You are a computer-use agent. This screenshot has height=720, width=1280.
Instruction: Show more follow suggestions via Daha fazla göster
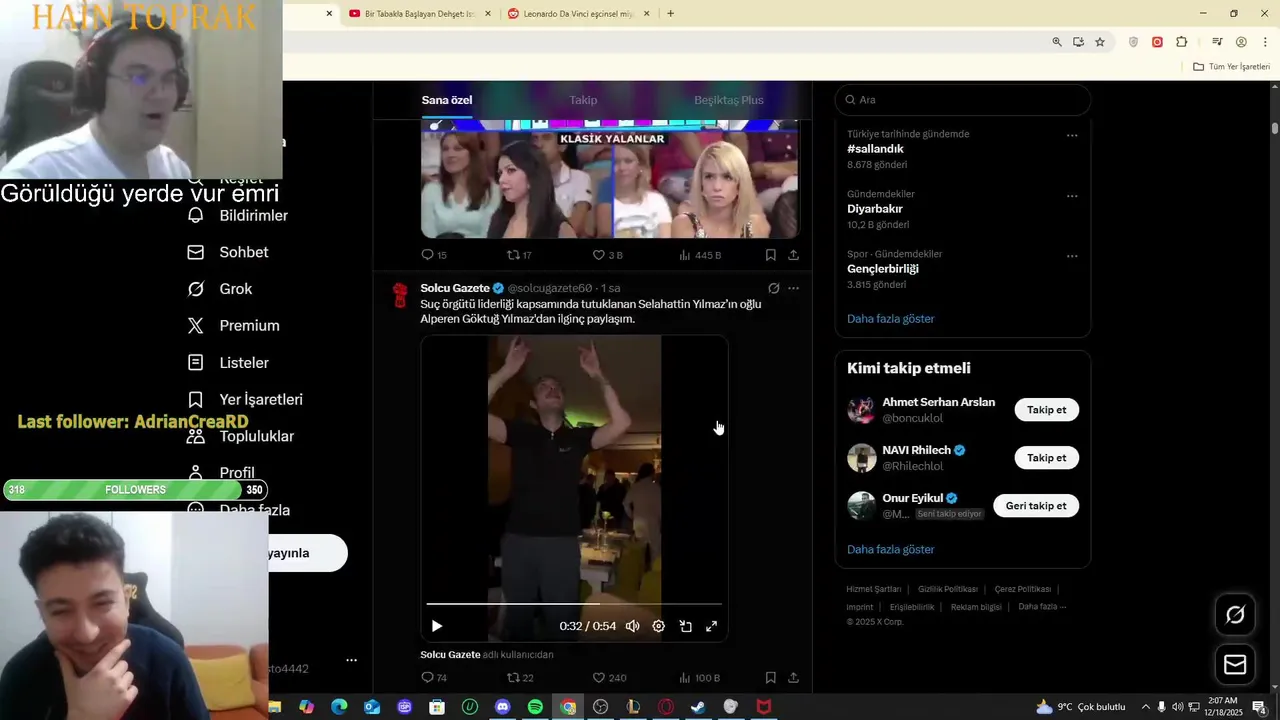tap(890, 550)
